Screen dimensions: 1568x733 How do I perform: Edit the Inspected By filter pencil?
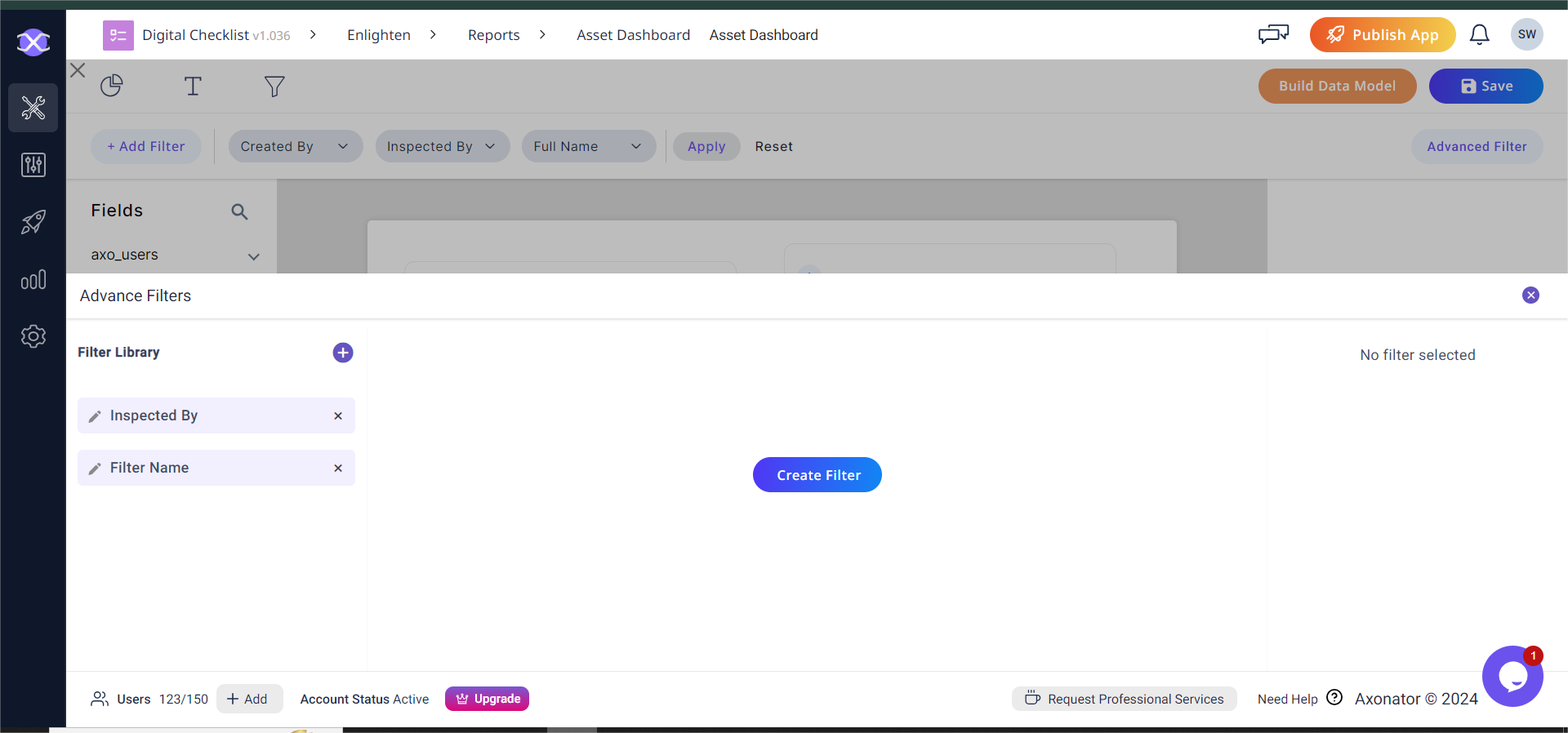95,416
